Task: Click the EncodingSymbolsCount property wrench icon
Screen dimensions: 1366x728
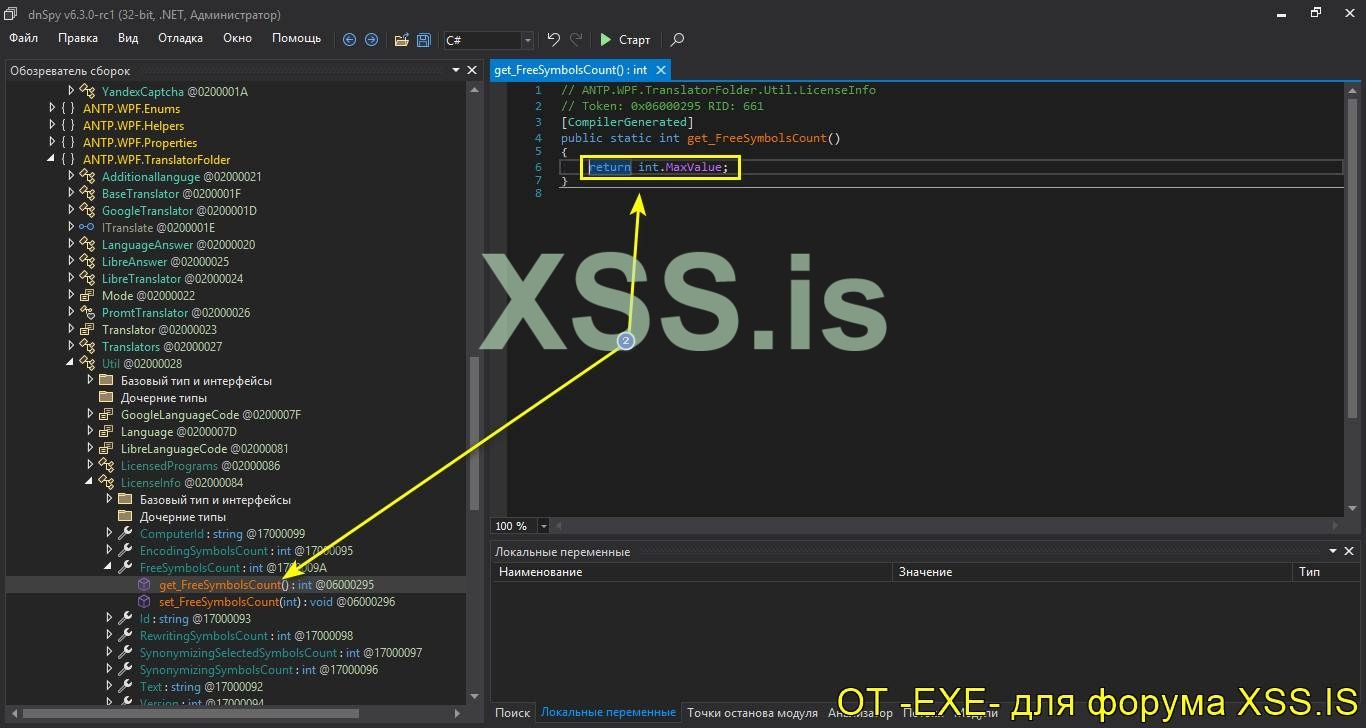Action: pyautogui.click(x=125, y=551)
